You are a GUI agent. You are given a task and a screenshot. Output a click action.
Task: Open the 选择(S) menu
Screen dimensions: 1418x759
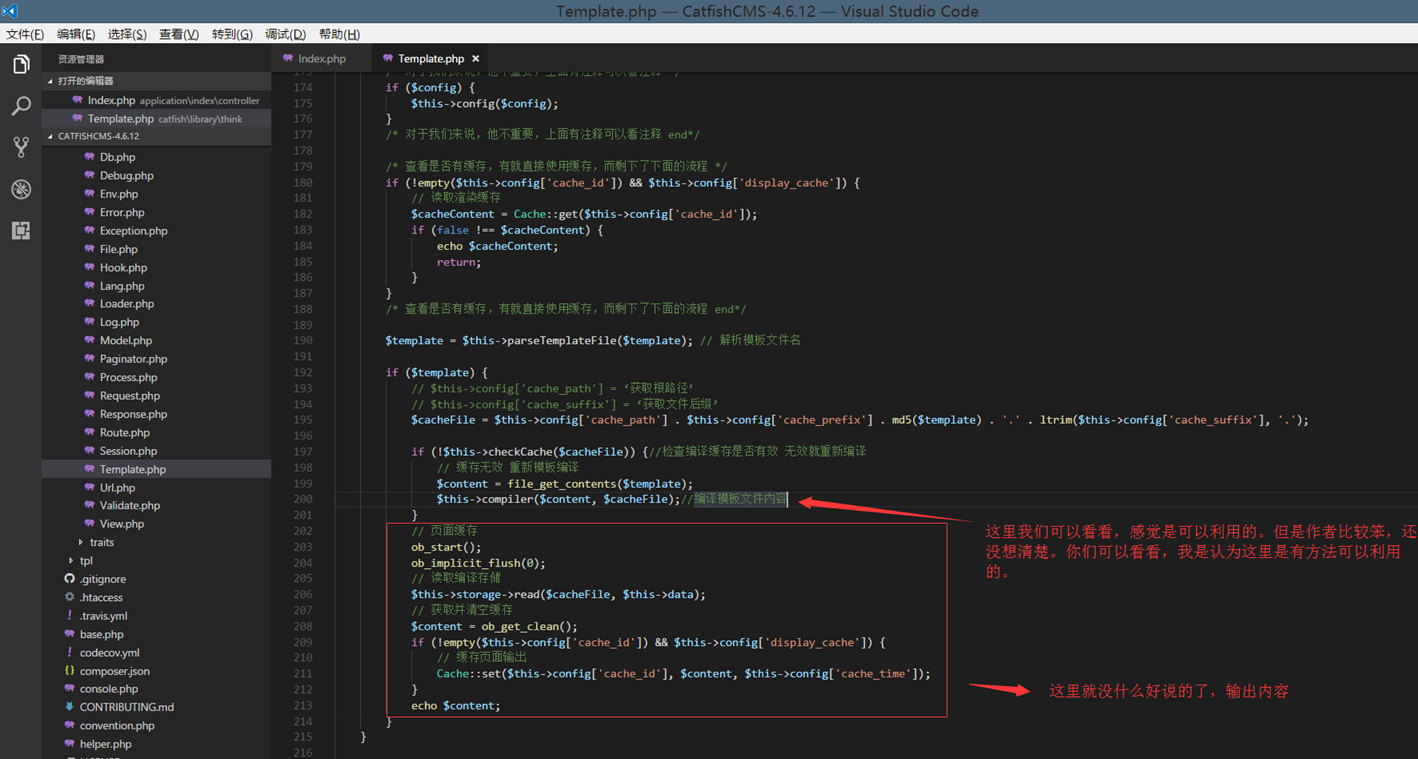tap(127, 34)
